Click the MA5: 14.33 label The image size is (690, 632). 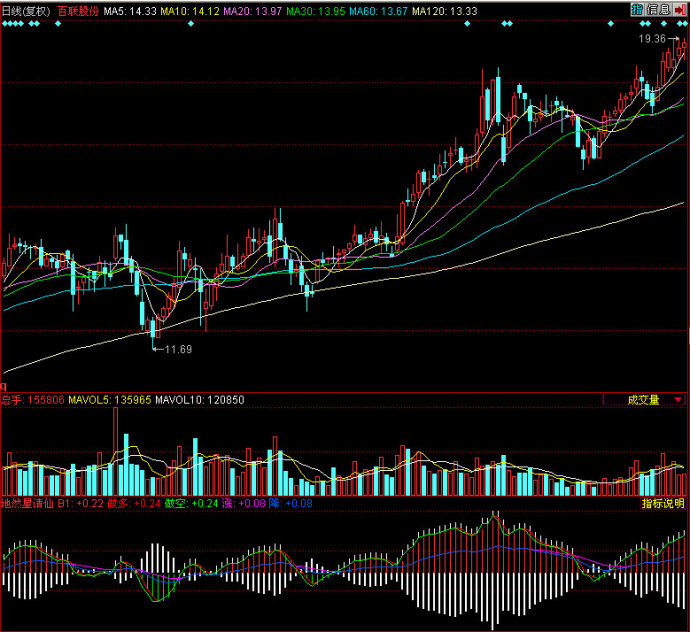click(130, 11)
